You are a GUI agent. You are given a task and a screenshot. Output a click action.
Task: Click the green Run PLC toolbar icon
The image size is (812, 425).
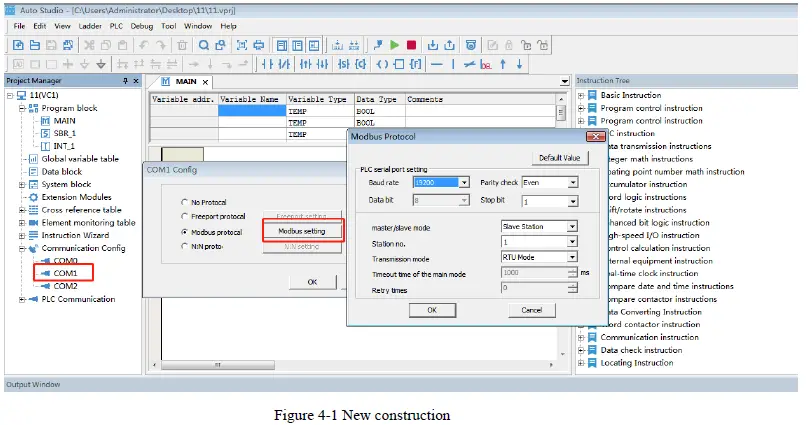tap(395, 45)
